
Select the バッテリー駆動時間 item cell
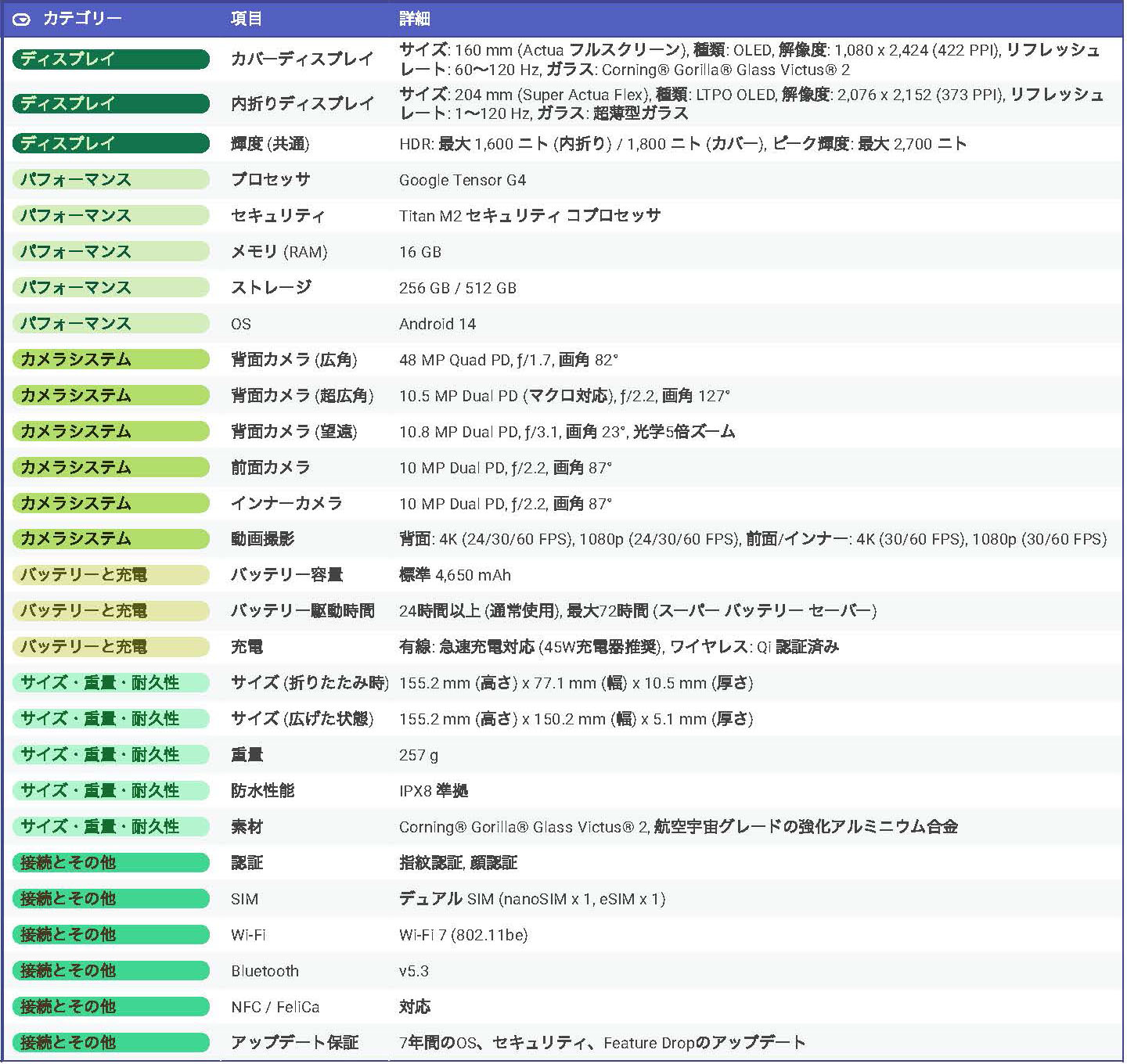tap(303, 611)
